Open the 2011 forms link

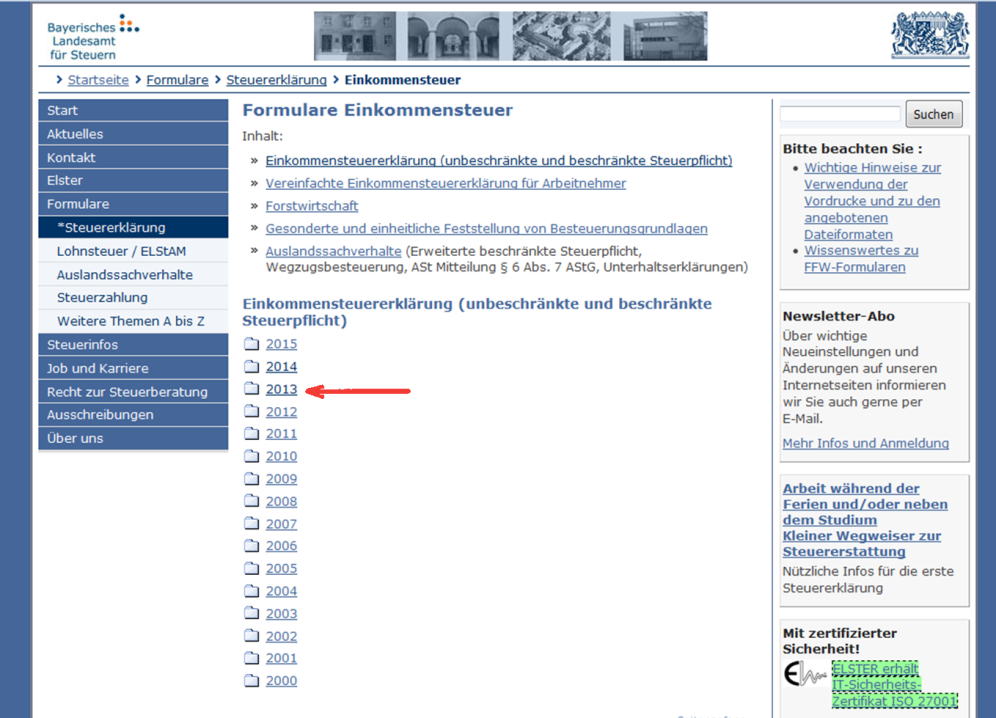click(x=281, y=433)
